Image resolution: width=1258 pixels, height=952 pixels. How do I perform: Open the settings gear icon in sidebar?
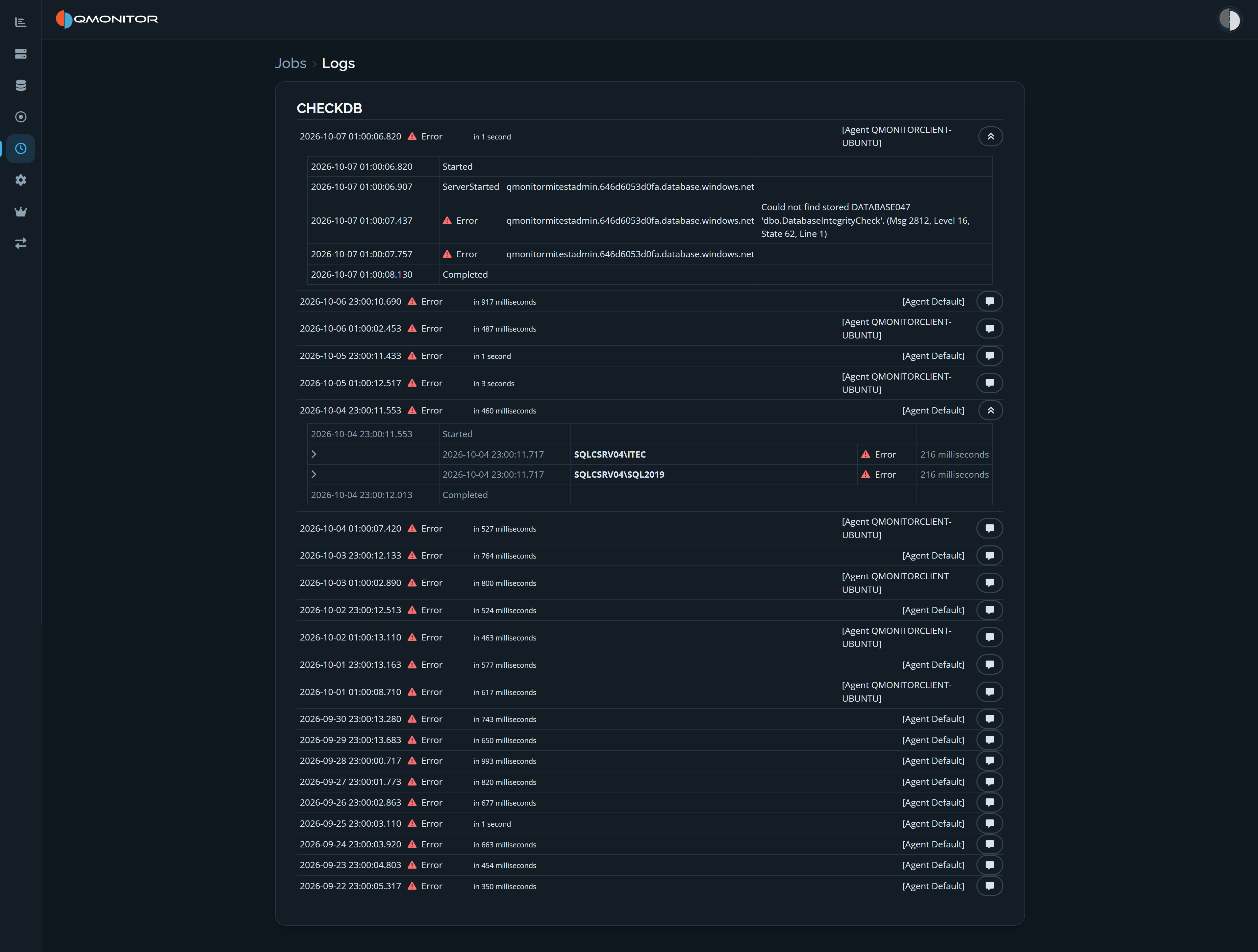click(20, 180)
